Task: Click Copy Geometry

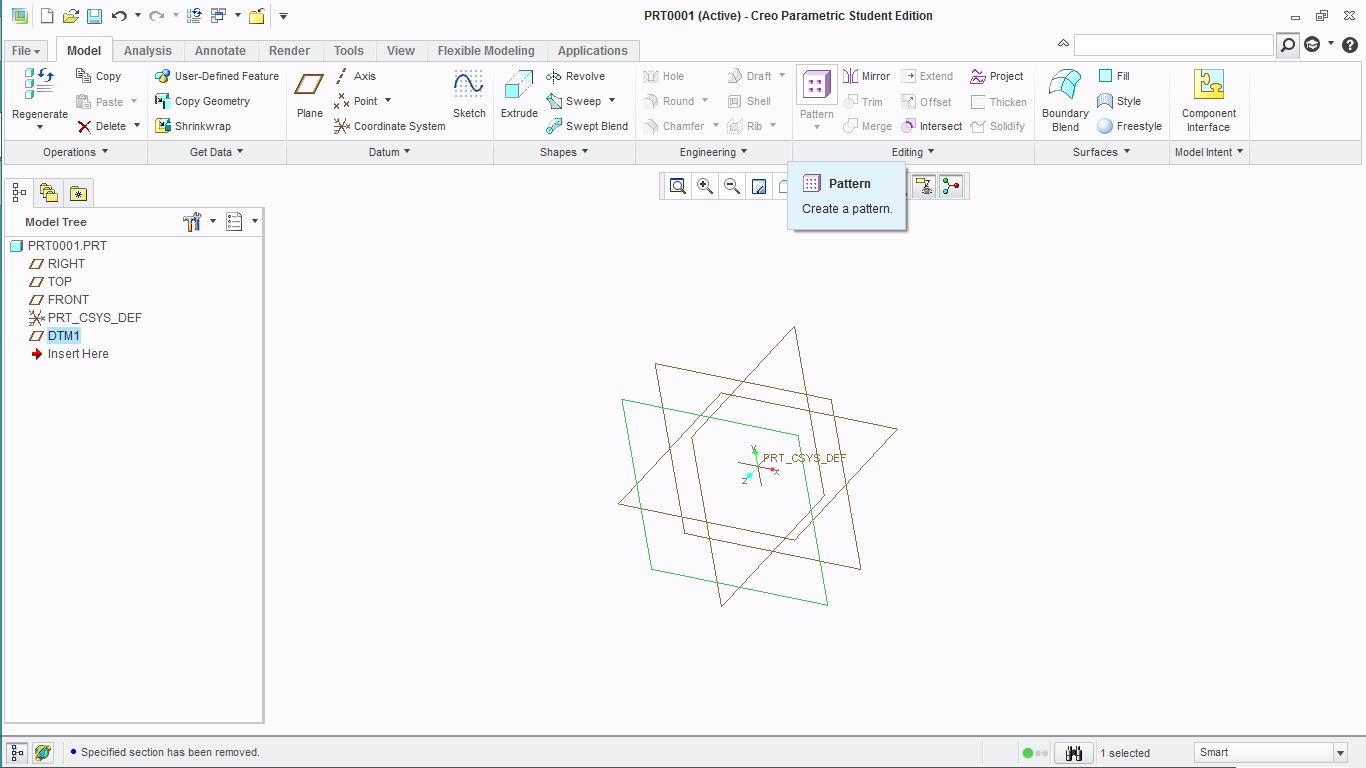Action: coord(202,101)
